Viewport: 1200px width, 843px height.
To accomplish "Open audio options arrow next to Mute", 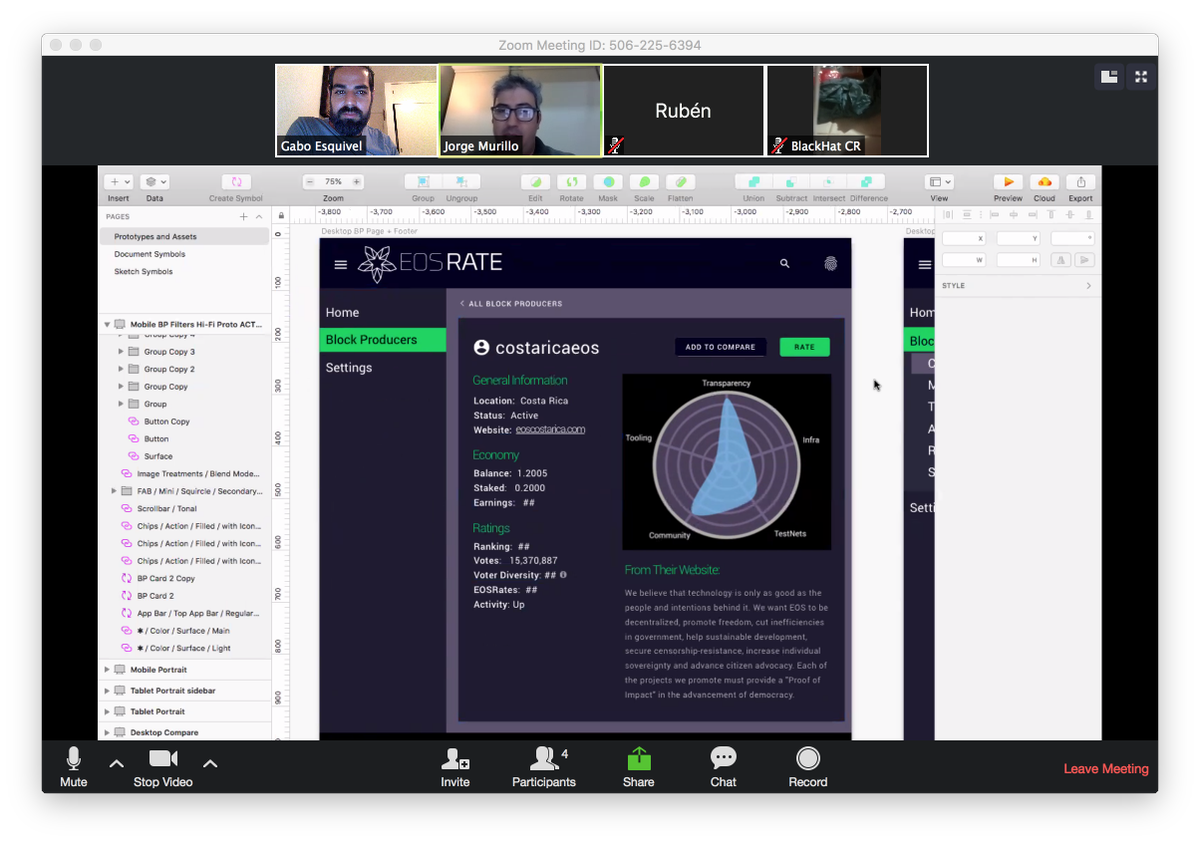I will 116,764.
